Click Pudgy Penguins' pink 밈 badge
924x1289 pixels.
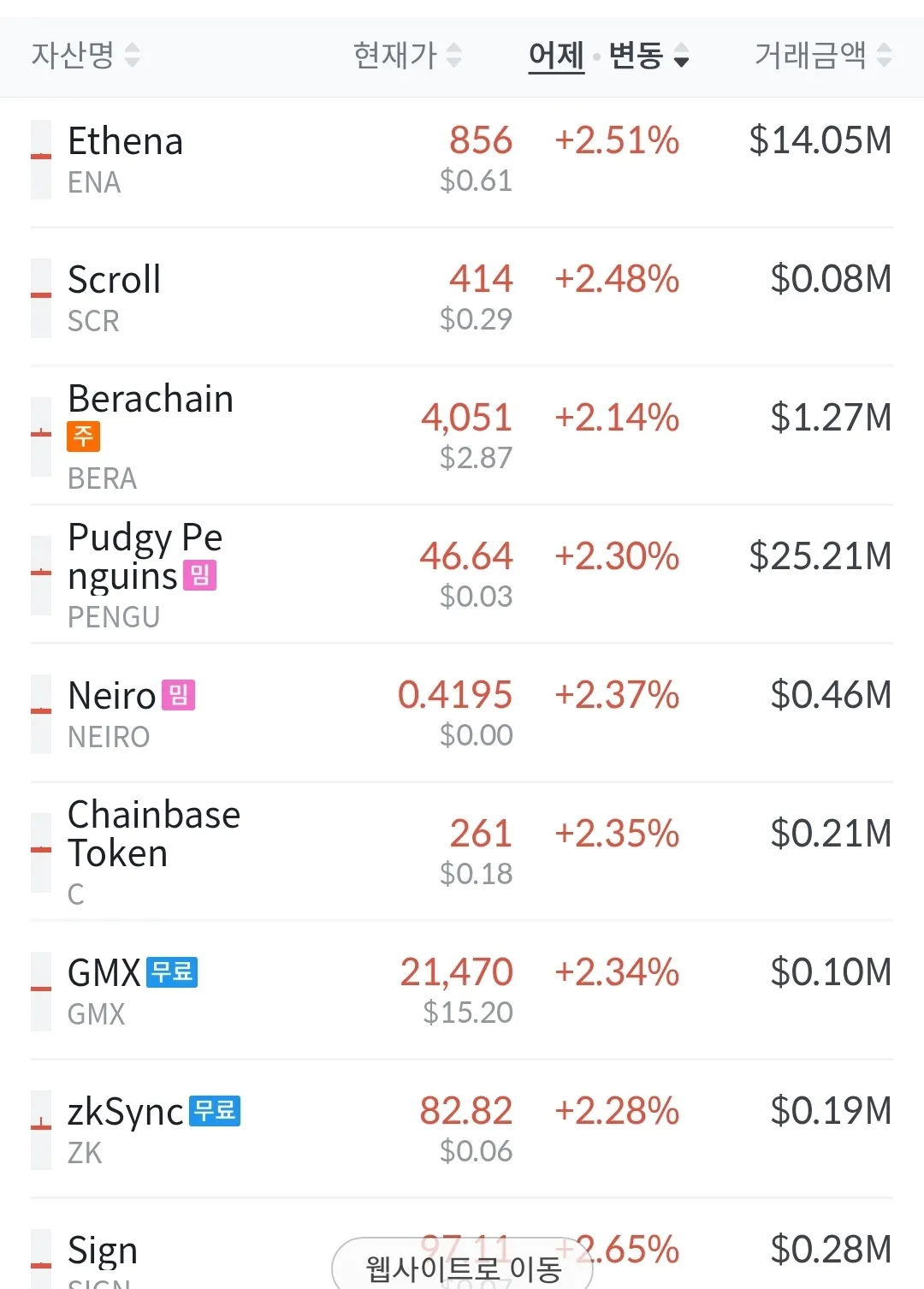point(200,575)
